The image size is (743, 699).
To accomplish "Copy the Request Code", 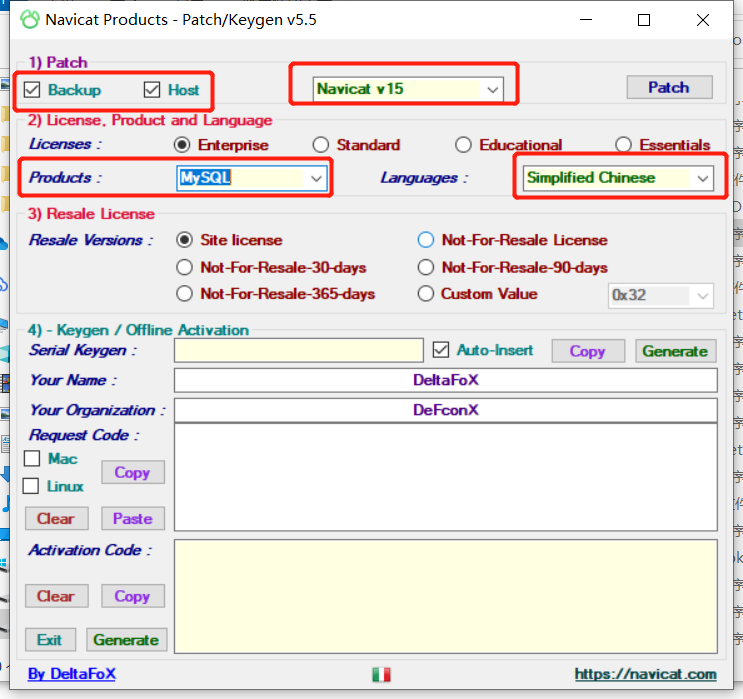I will coord(133,472).
